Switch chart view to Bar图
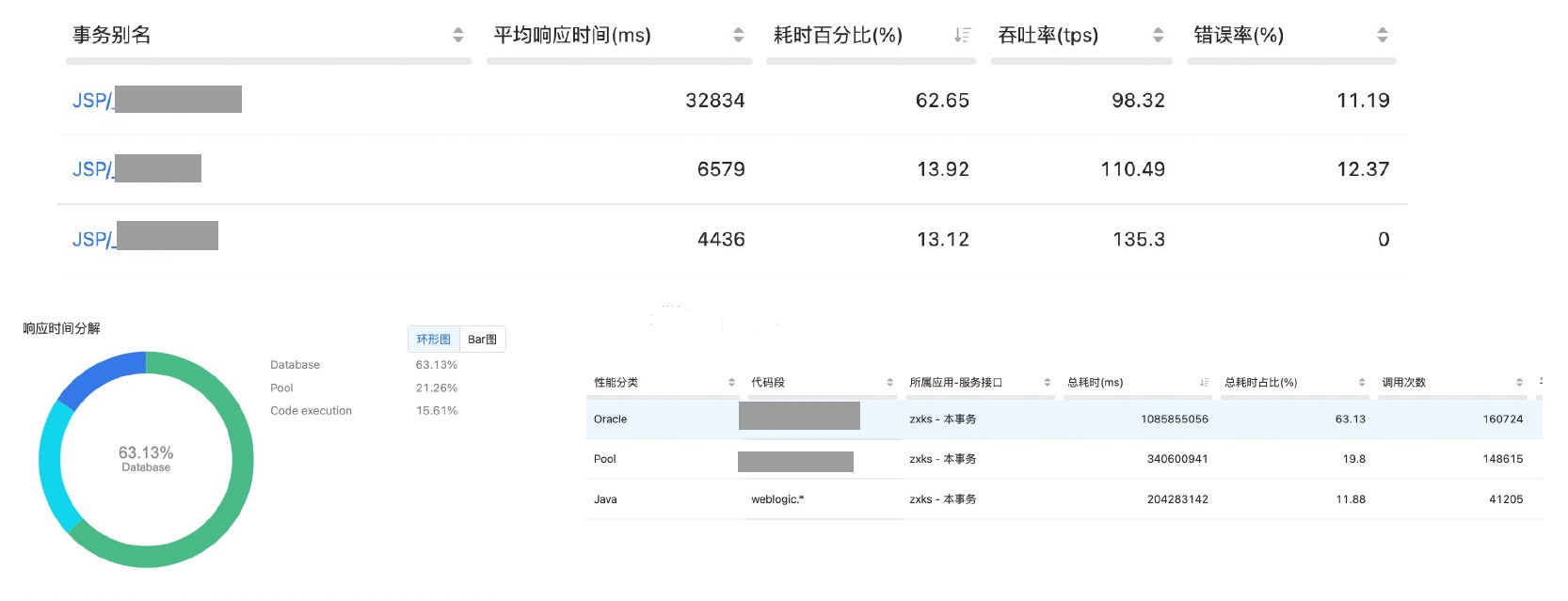This screenshot has height=601, width=1568. click(x=482, y=340)
